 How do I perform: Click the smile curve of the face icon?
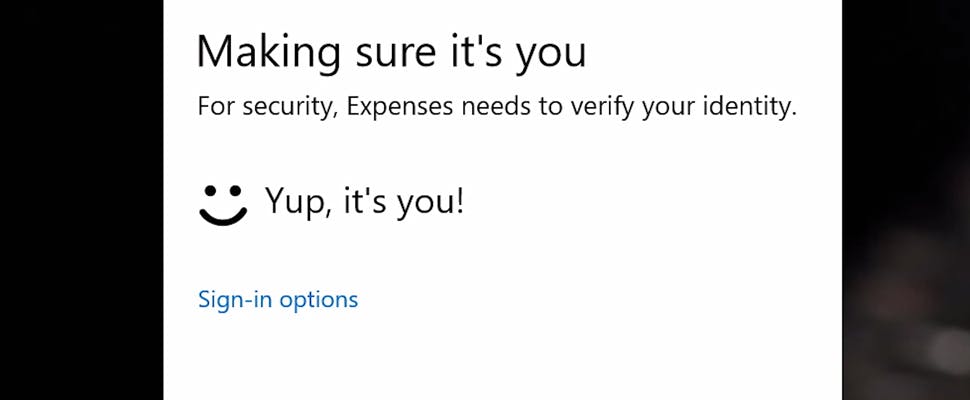(x=222, y=214)
